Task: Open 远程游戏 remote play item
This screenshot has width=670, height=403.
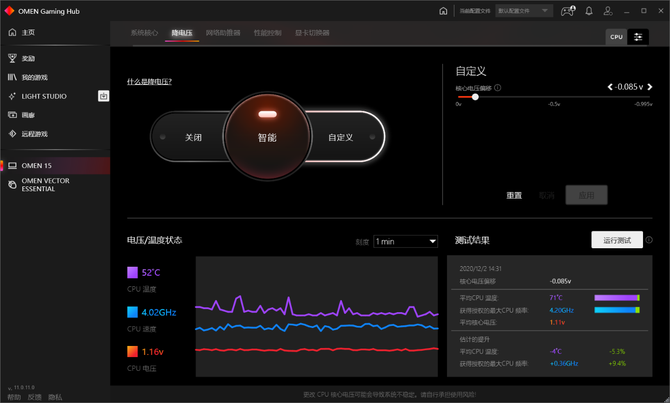Action: click(34, 134)
